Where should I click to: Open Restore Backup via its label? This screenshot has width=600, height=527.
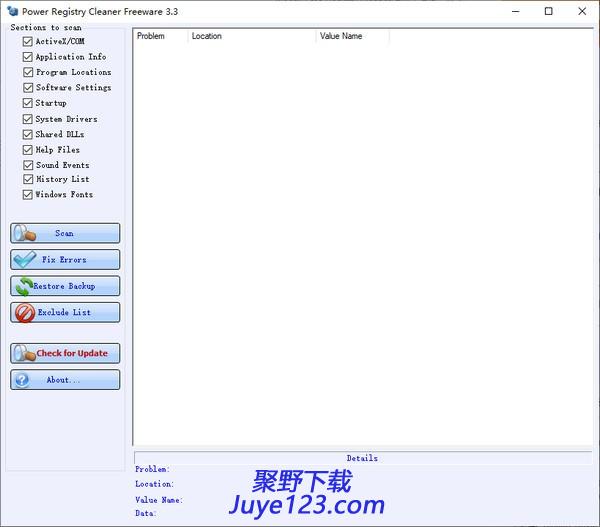coord(64,286)
